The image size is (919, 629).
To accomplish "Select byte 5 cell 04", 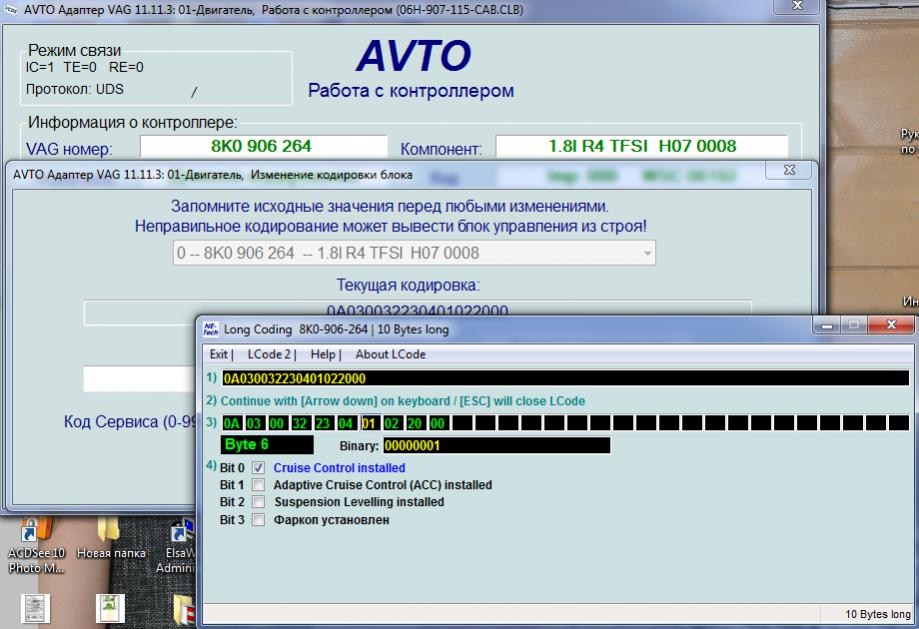I will [x=346, y=423].
